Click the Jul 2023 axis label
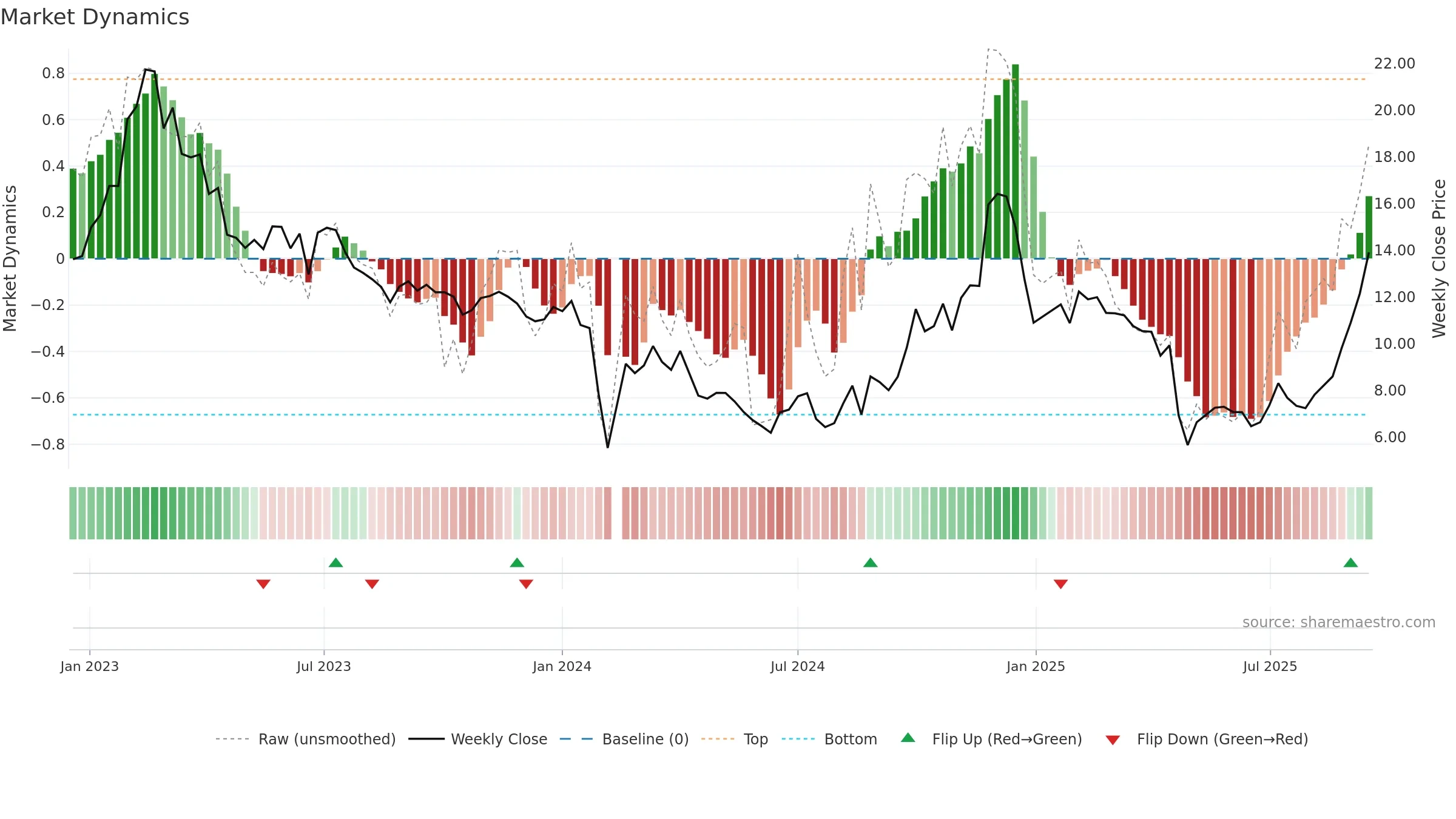Viewport: 1456px width, 819px height. pos(324,666)
